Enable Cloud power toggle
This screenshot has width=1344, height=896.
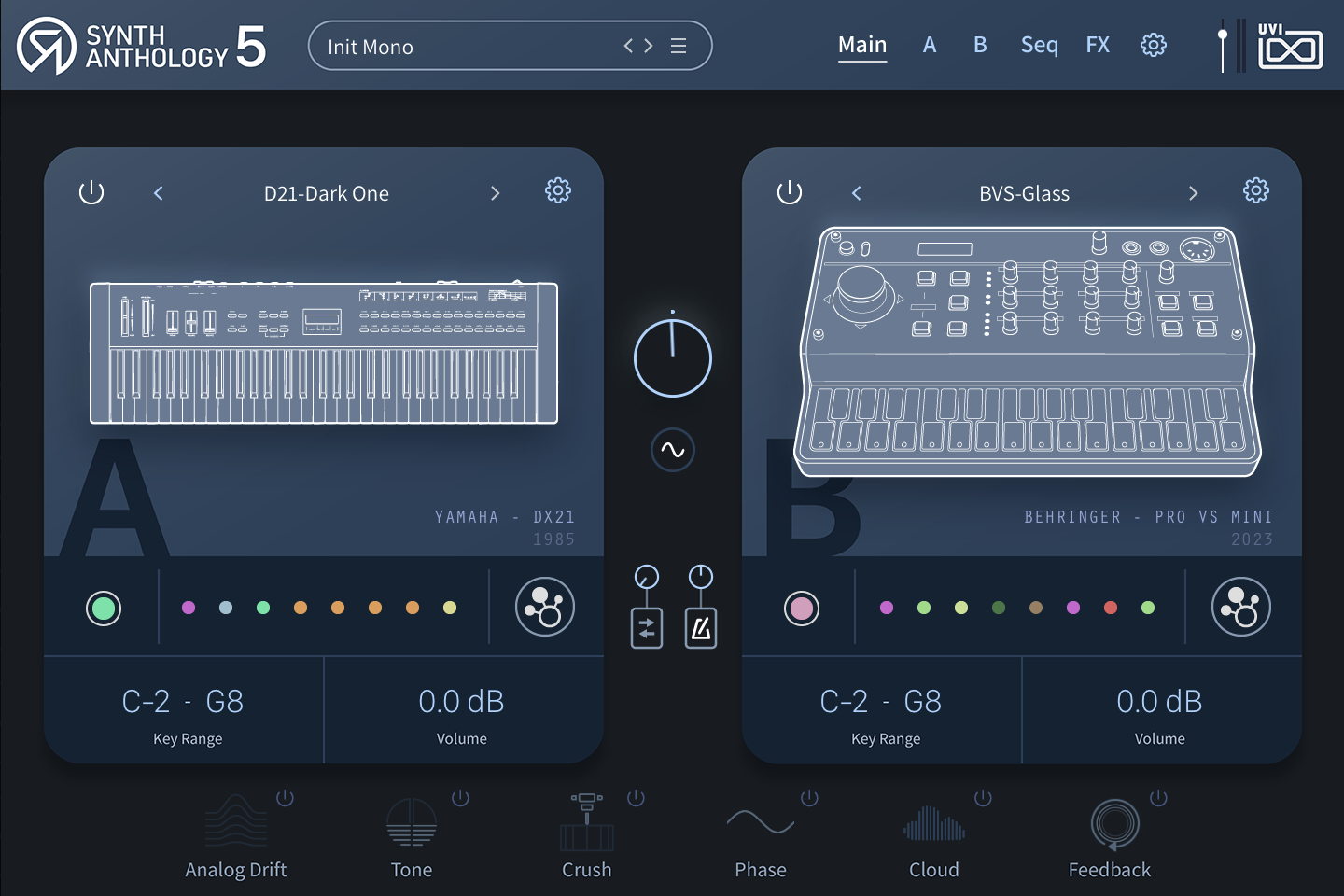(x=983, y=798)
